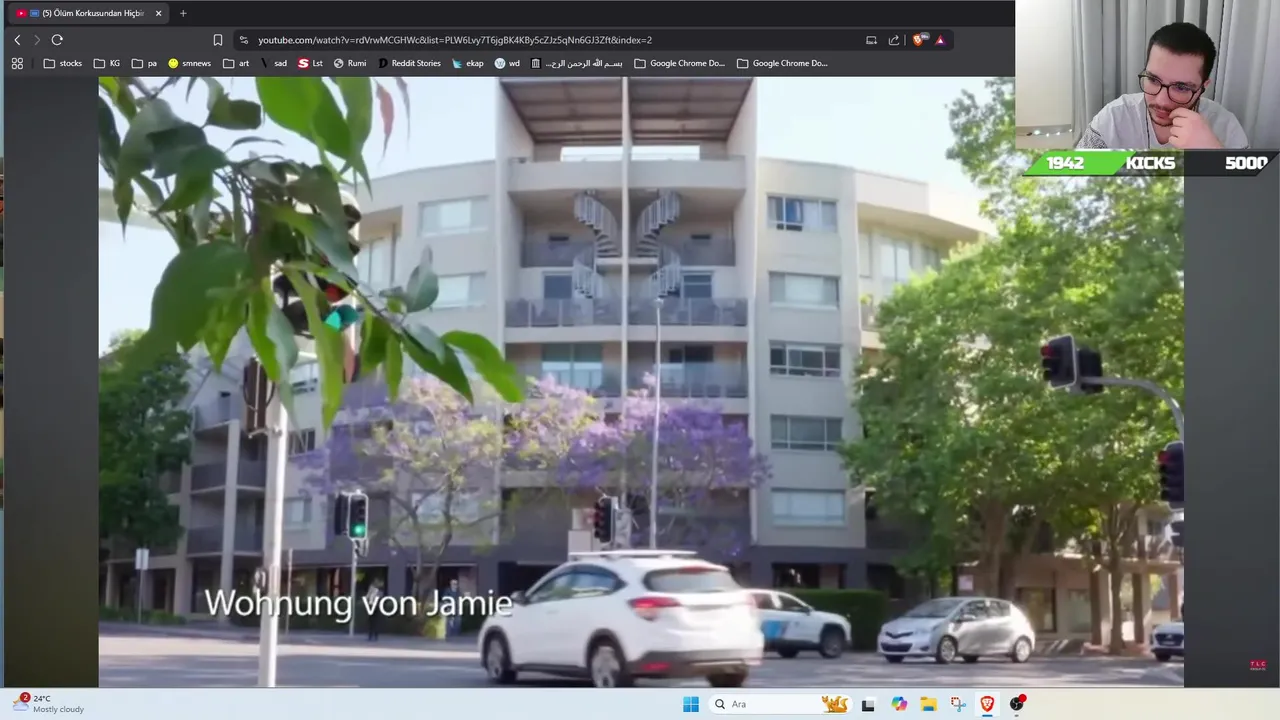Click the webcam overlay of the streamer
Viewport: 1280px width, 720px height.
[1147, 75]
